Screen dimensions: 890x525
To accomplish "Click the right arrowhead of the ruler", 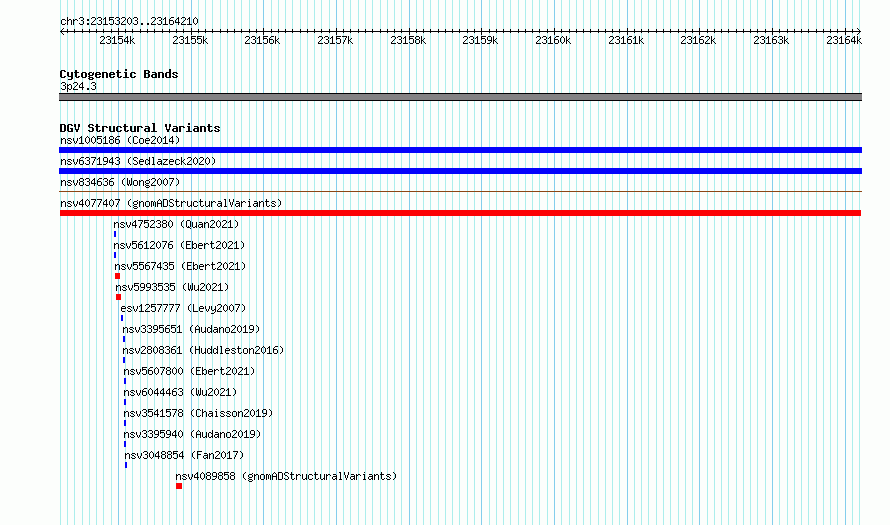I will (x=859, y=31).
